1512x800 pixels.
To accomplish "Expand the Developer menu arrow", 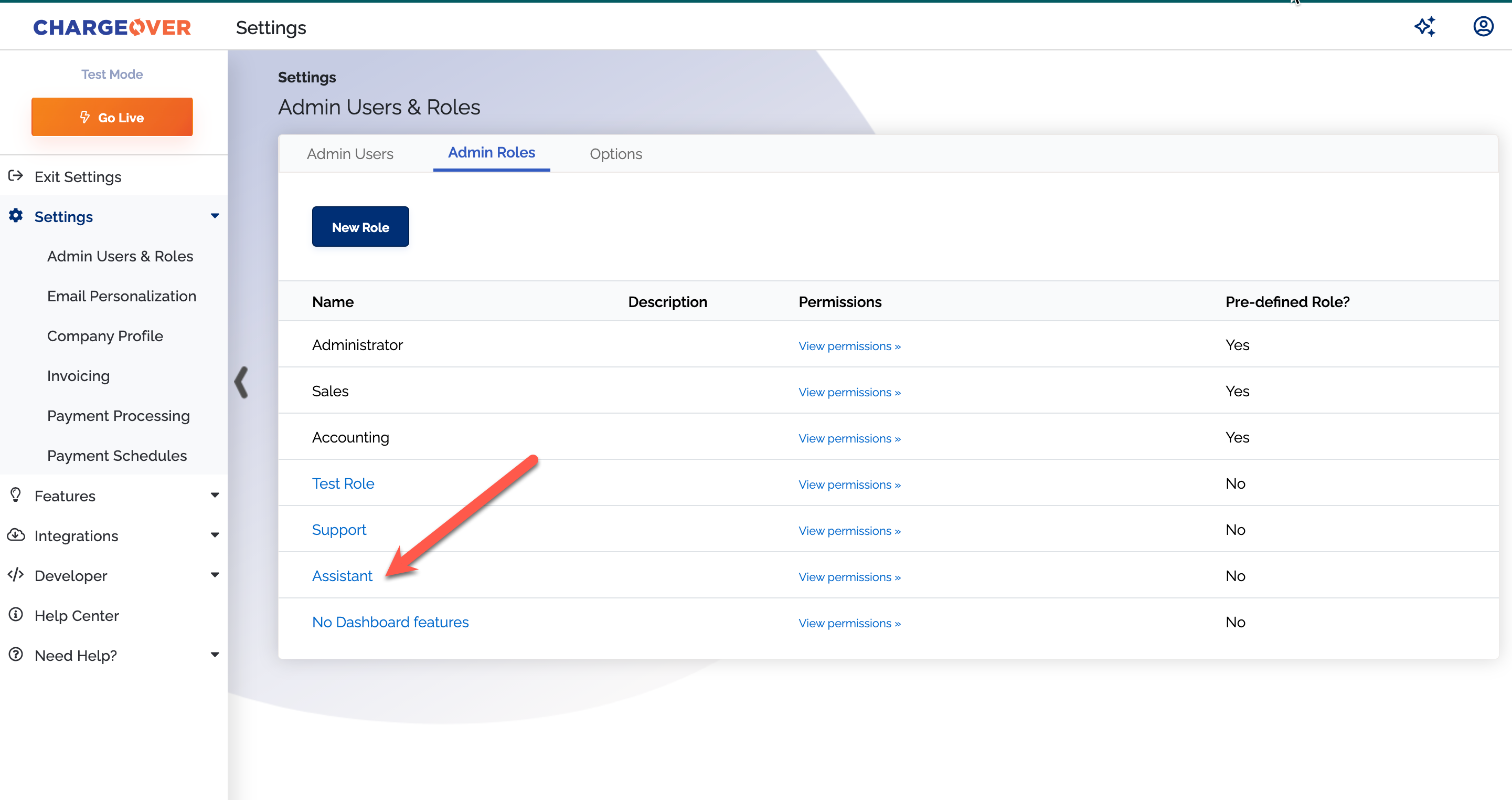I will tap(215, 575).
